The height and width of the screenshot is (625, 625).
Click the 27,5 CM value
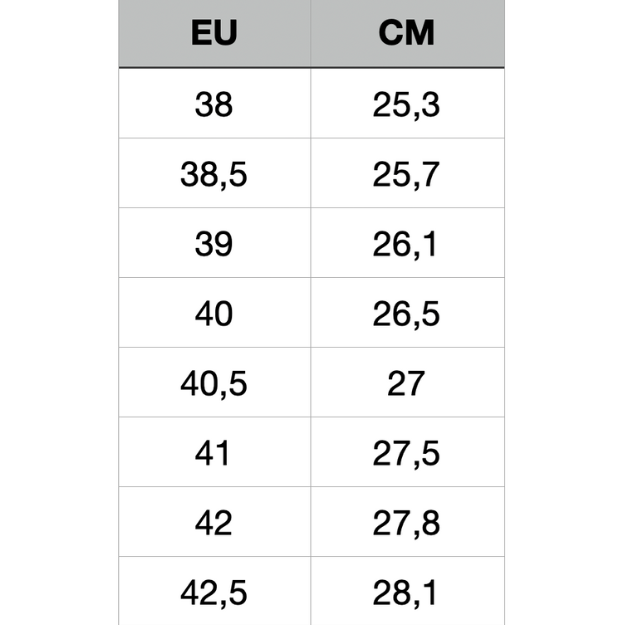[x=407, y=453]
